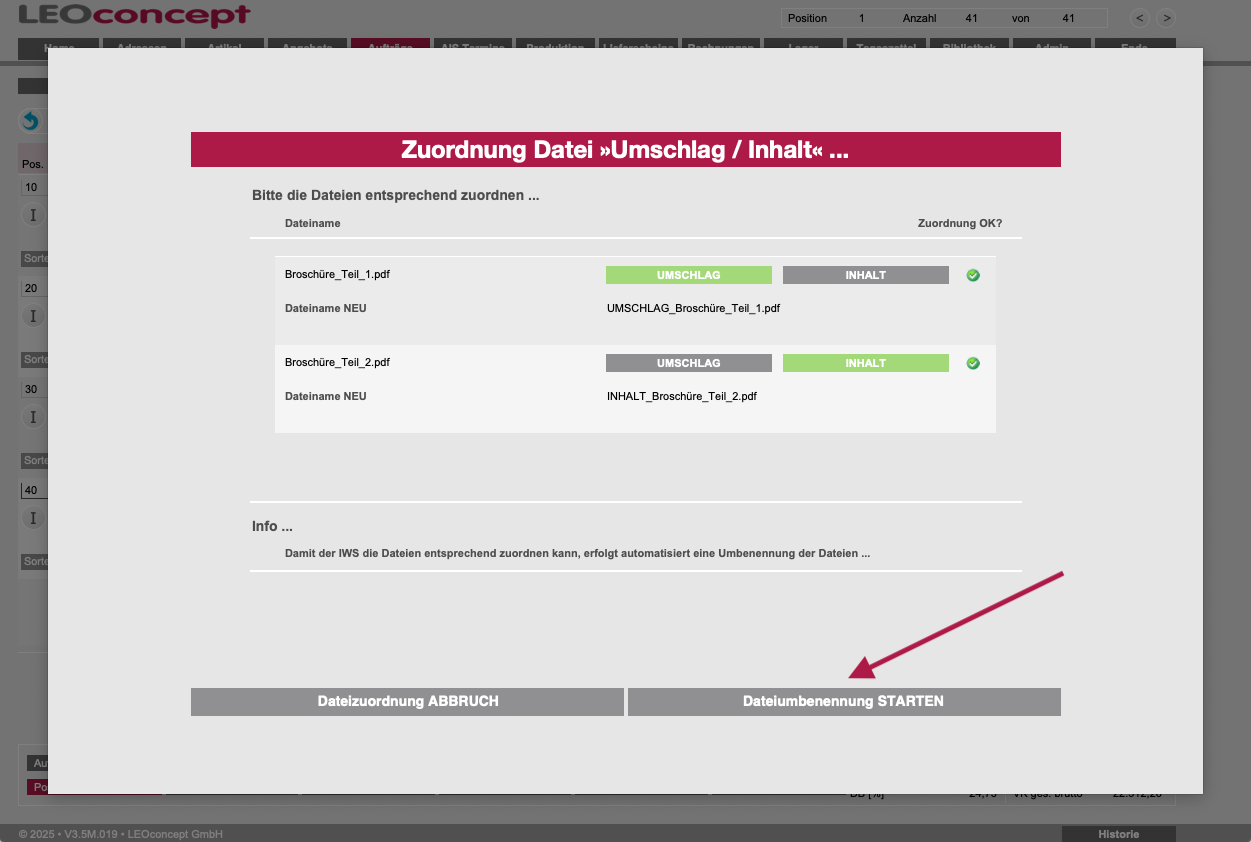Assign Broschüre_Teil_1.pdf as INHALT
Screen dimensions: 1251x842
click(865, 275)
